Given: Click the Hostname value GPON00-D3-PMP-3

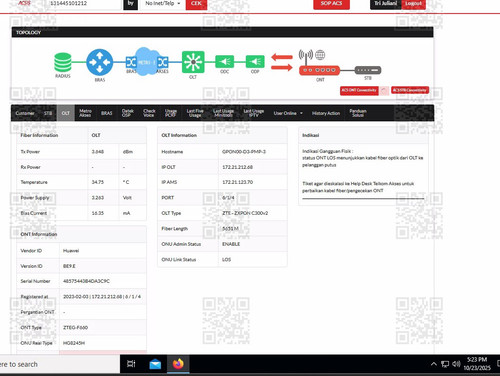Looking at the screenshot, I should pos(244,152).
